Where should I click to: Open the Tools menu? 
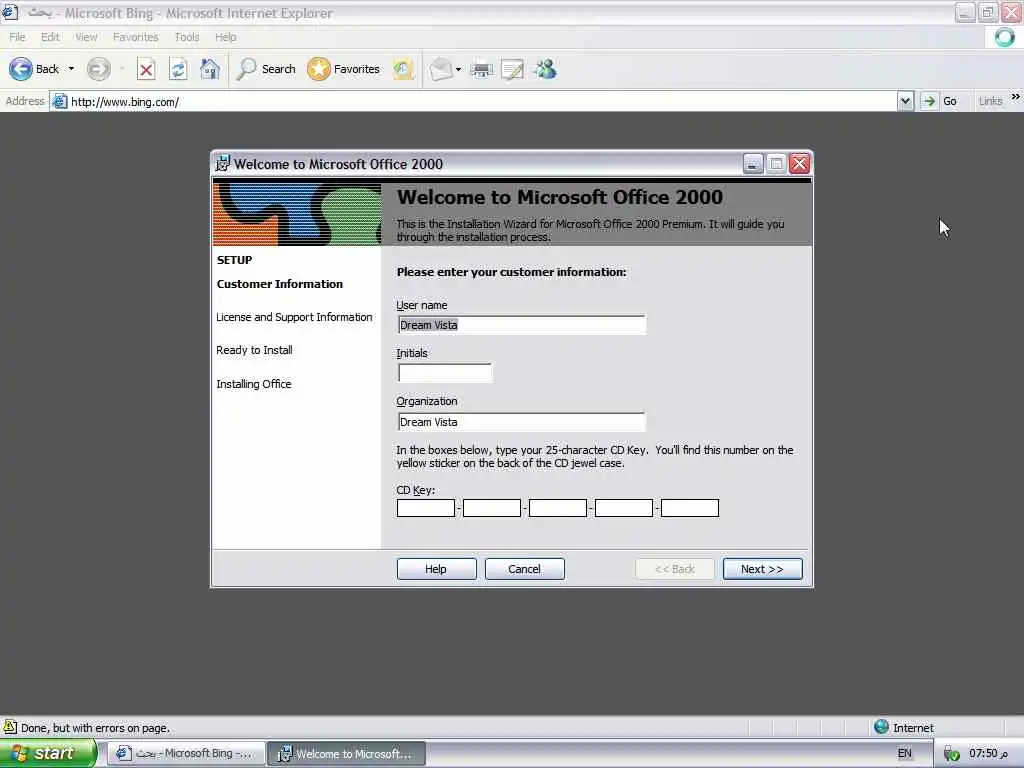coord(187,37)
